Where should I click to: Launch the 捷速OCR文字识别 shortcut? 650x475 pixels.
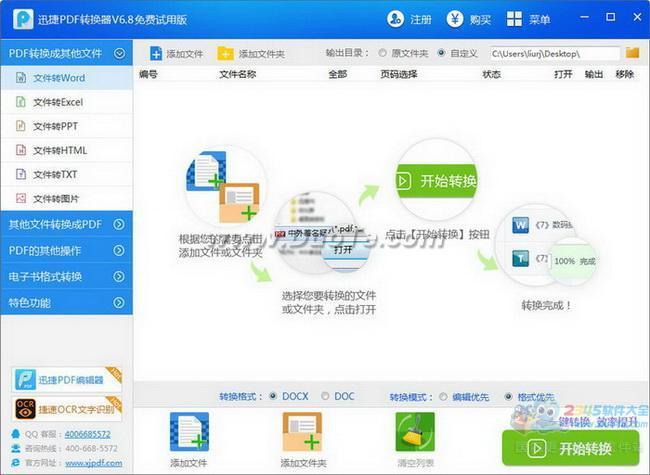(66, 408)
